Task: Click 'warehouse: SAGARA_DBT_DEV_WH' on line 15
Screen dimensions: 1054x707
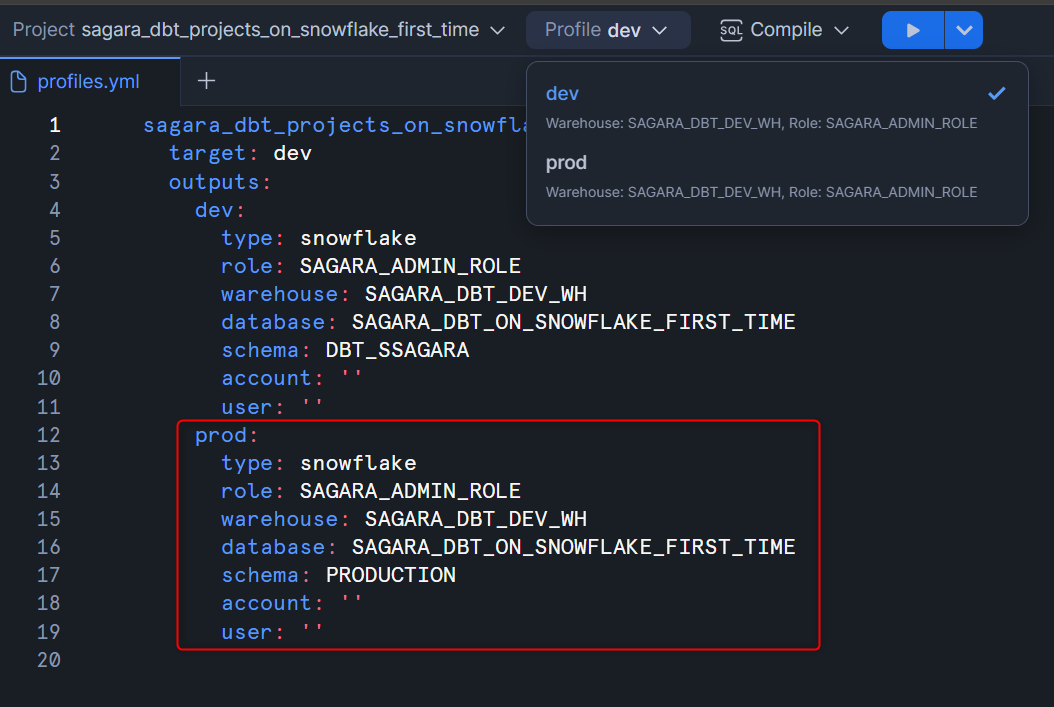Action: [x=404, y=519]
